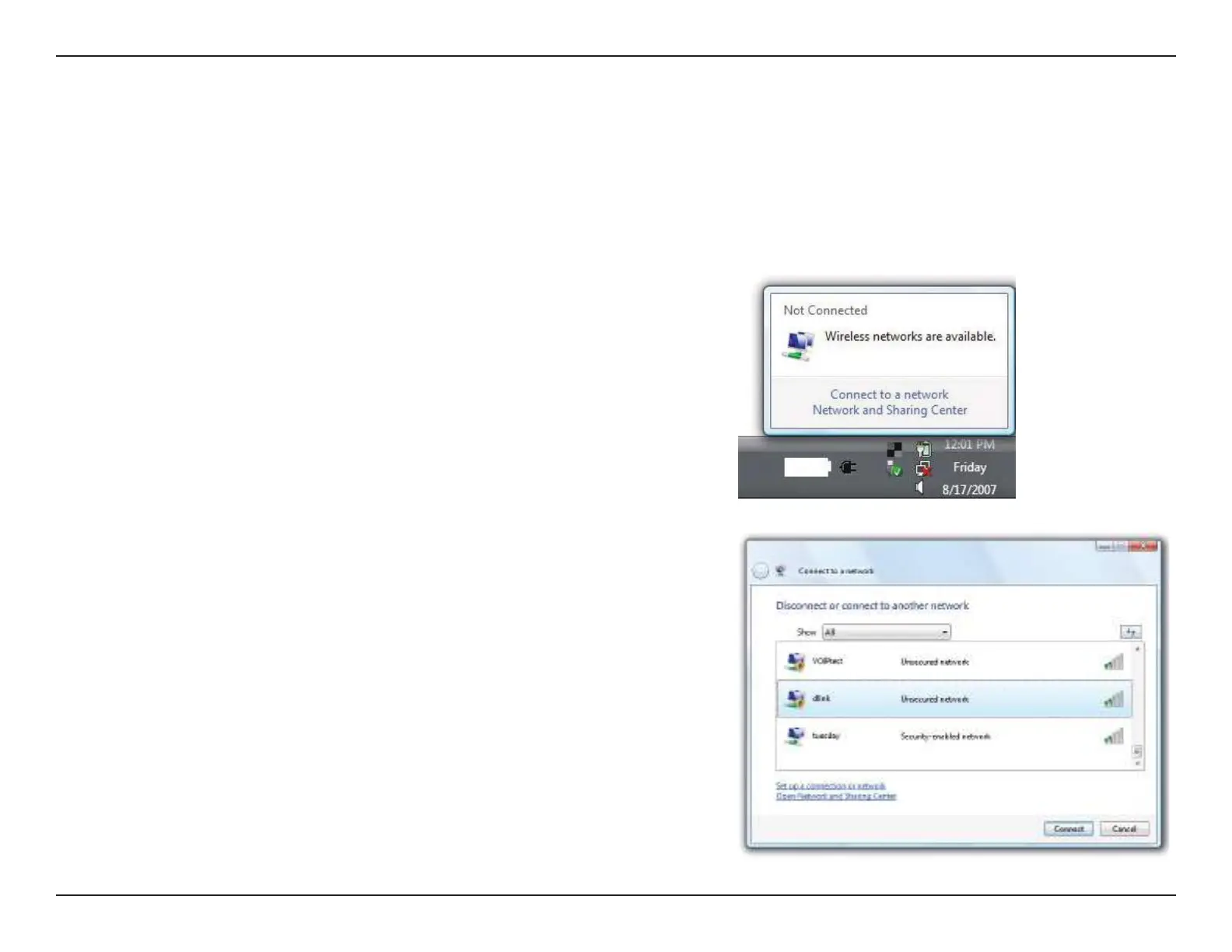Select the dlink unsecured network
The width and height of the screenshot is (1232, 952).
[954, 699]
